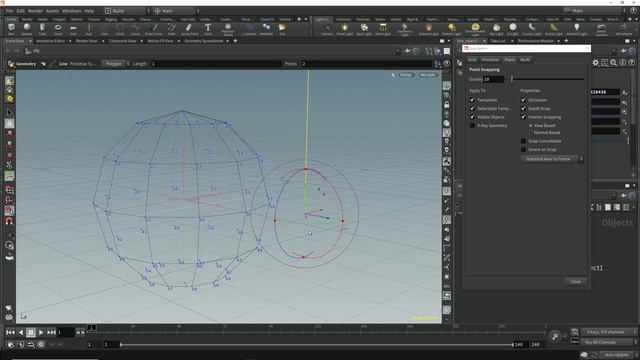Viewport: 640px width, 360px height.
Task: Open the Persp camera menu in viewport
Action: coord(406,75)
